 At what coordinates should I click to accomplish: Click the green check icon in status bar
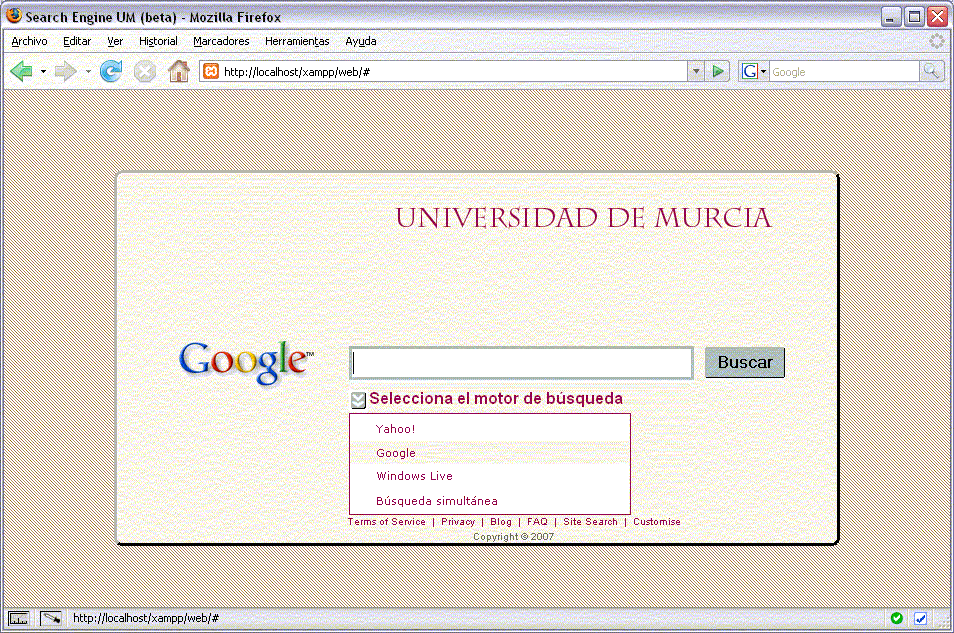pyautogui.click(x=897, y=618)
